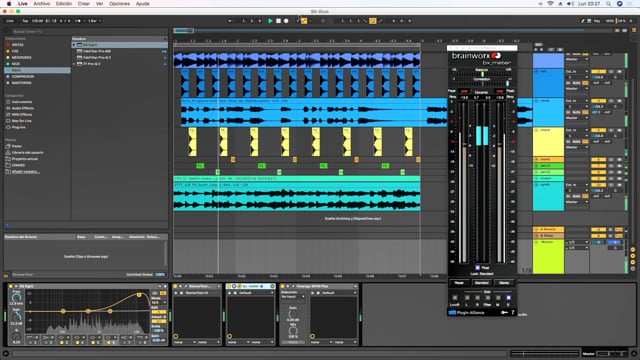Open the MIDI Effects category

(22, 115)
